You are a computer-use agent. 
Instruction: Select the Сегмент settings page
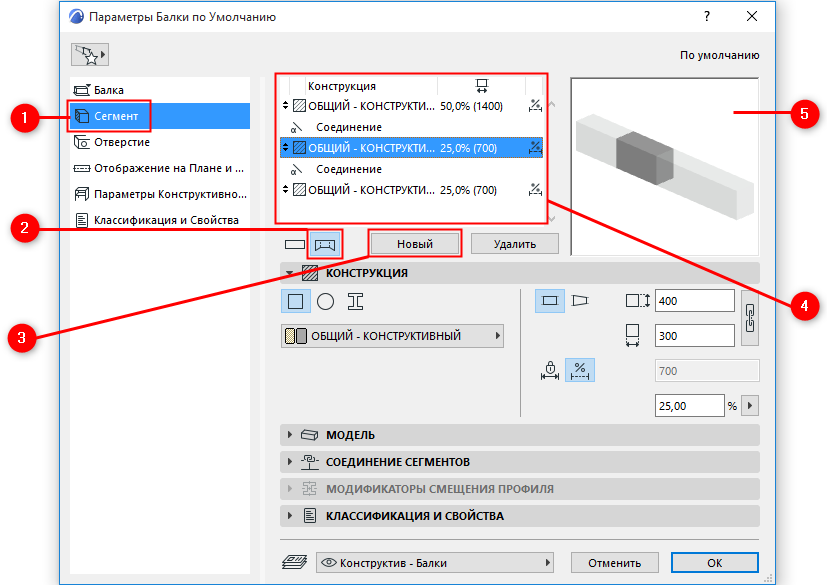coord(160,116)
